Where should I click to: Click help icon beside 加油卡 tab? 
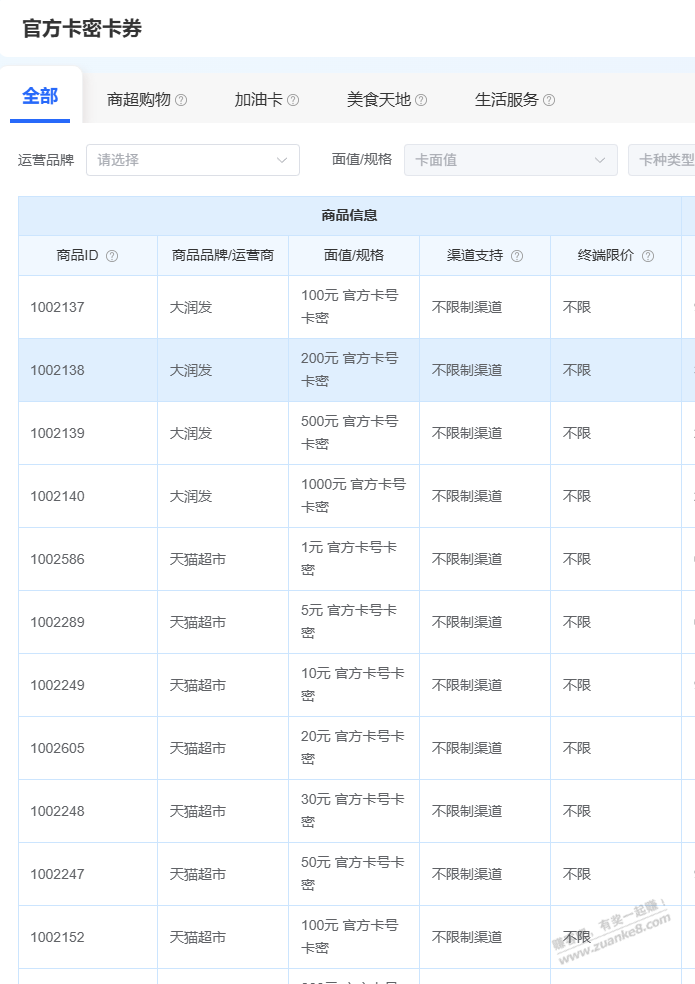[293, 100]
